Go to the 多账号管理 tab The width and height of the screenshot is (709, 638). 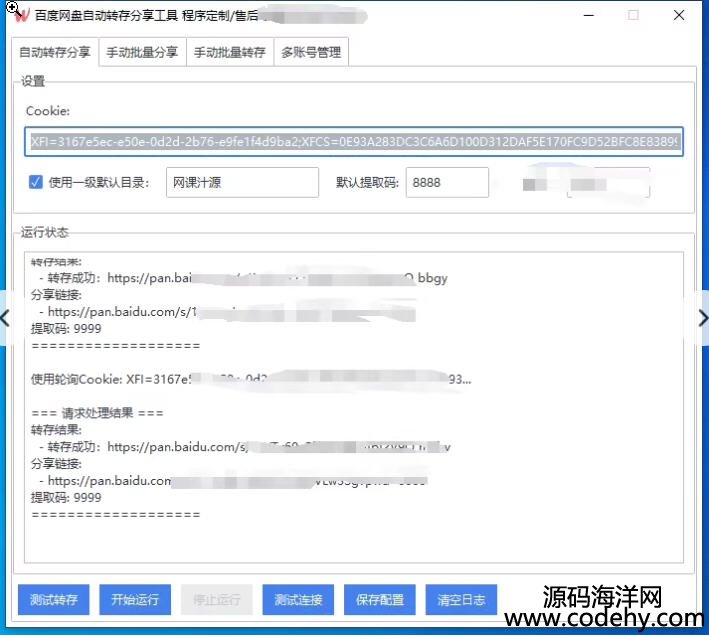311,53
